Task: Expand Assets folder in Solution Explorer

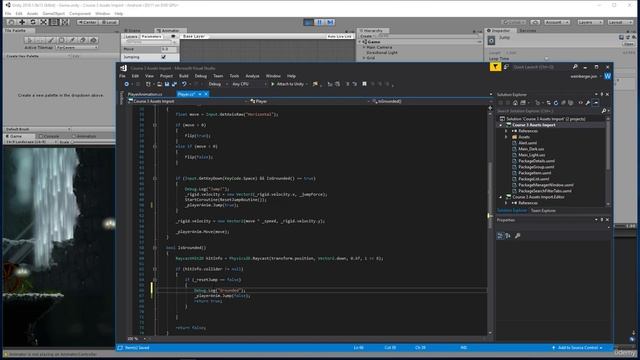Action: [506, 137]
